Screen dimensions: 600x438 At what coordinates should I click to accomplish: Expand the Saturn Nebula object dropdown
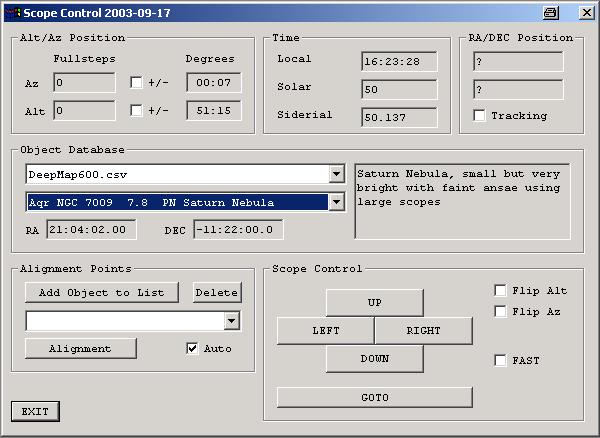point(335,203)
